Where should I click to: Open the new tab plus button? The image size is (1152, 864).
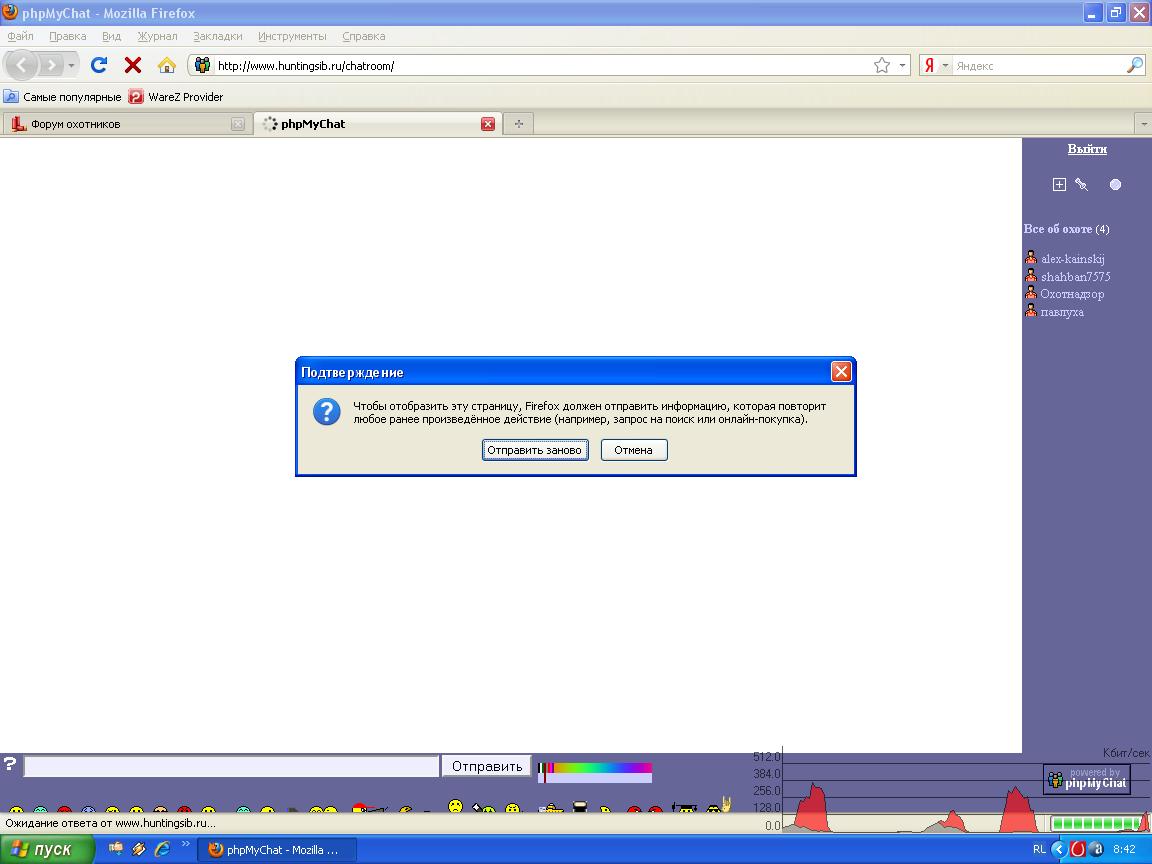(518, 124)
